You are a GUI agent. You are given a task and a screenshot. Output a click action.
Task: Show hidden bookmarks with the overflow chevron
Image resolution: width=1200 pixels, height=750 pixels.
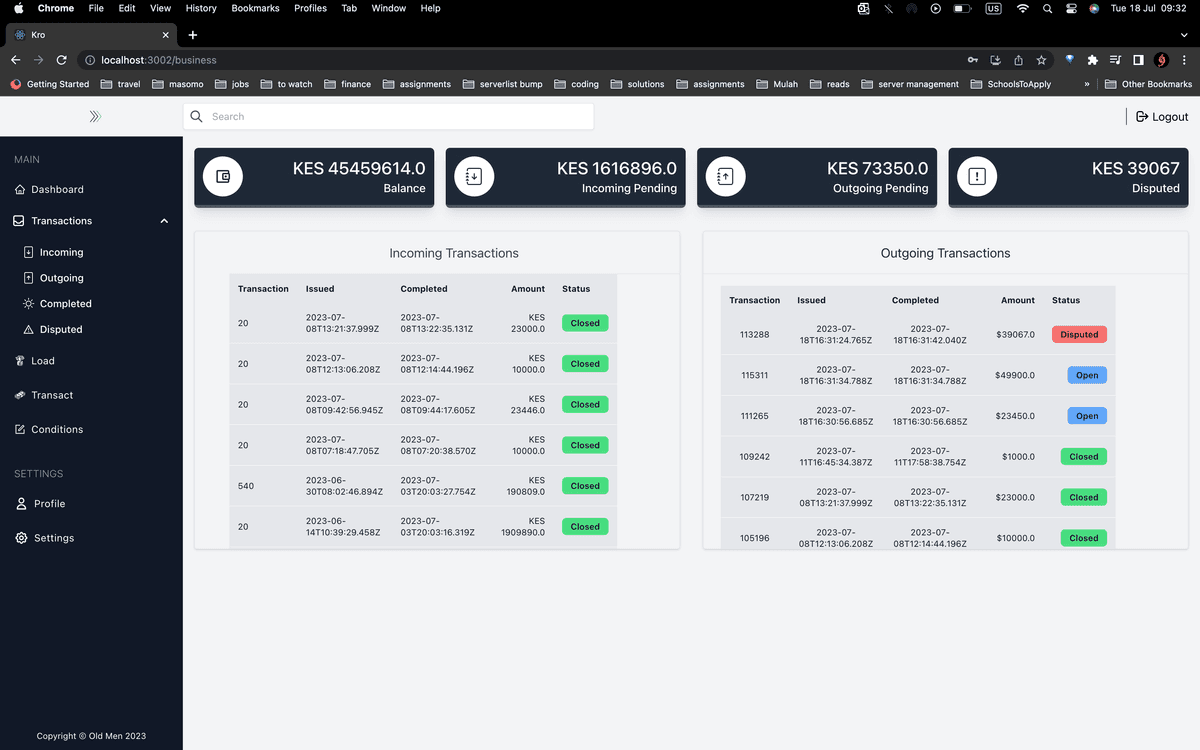[x=1087, y=84]
